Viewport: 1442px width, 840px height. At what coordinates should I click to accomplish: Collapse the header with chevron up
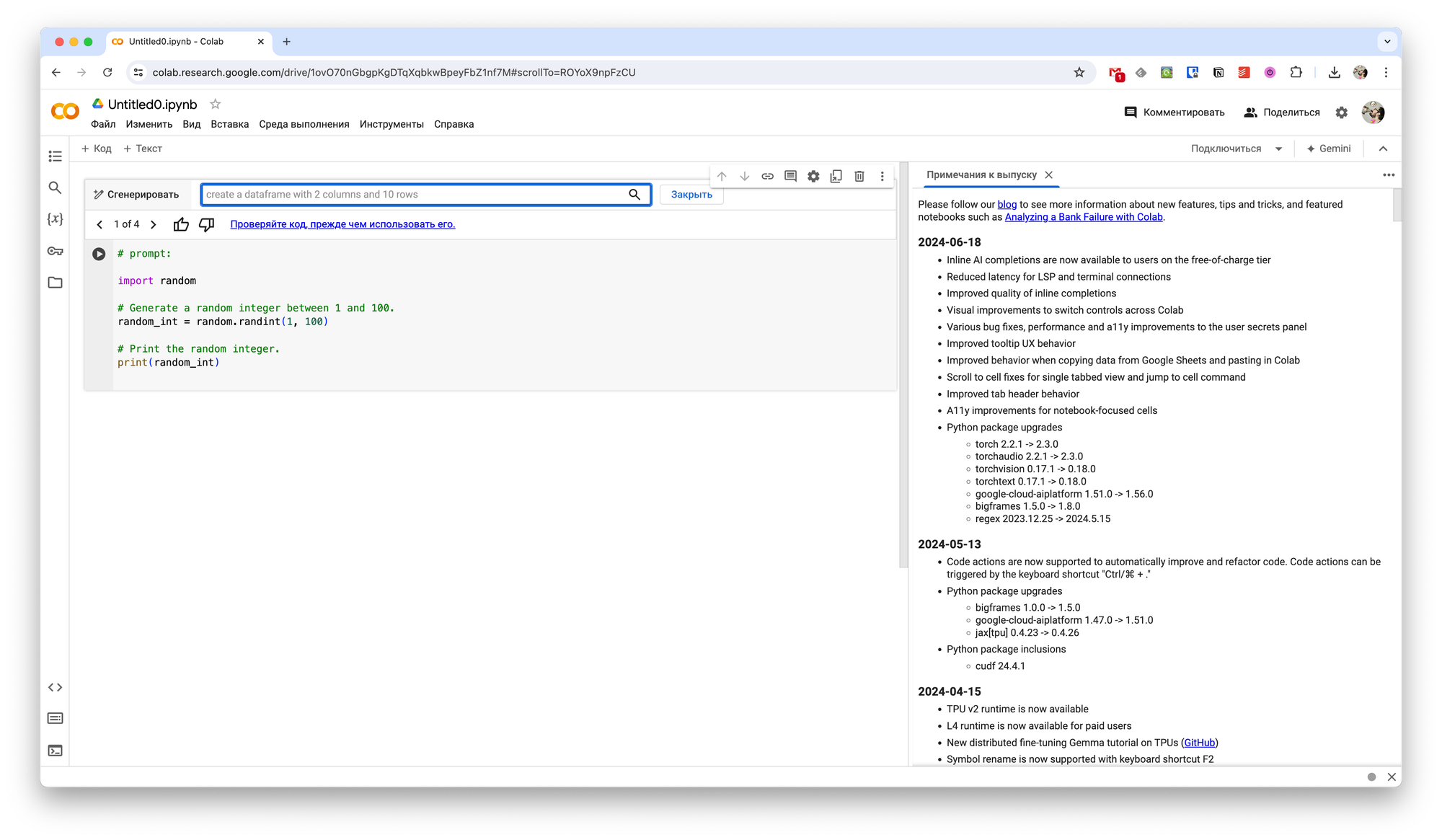click(1383, 149)
